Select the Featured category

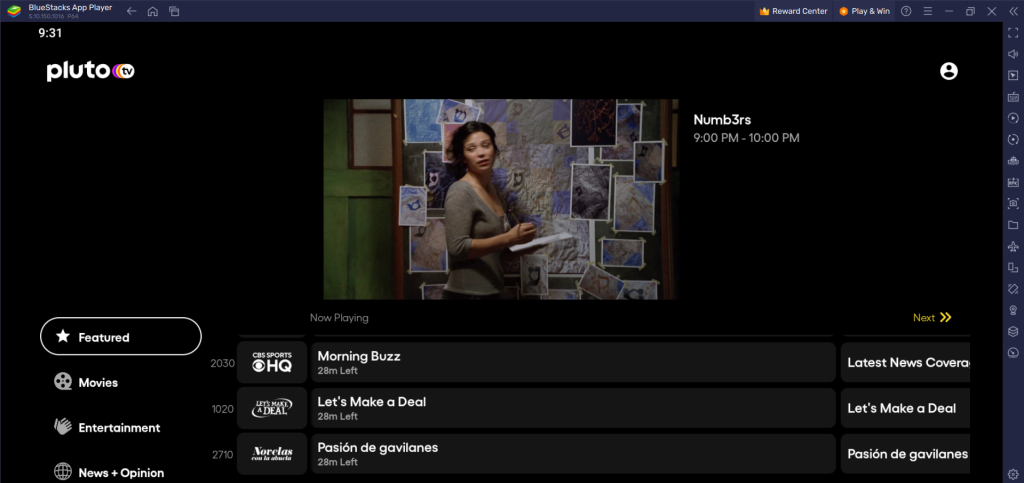pyautogui.click(x=121, y=336)
